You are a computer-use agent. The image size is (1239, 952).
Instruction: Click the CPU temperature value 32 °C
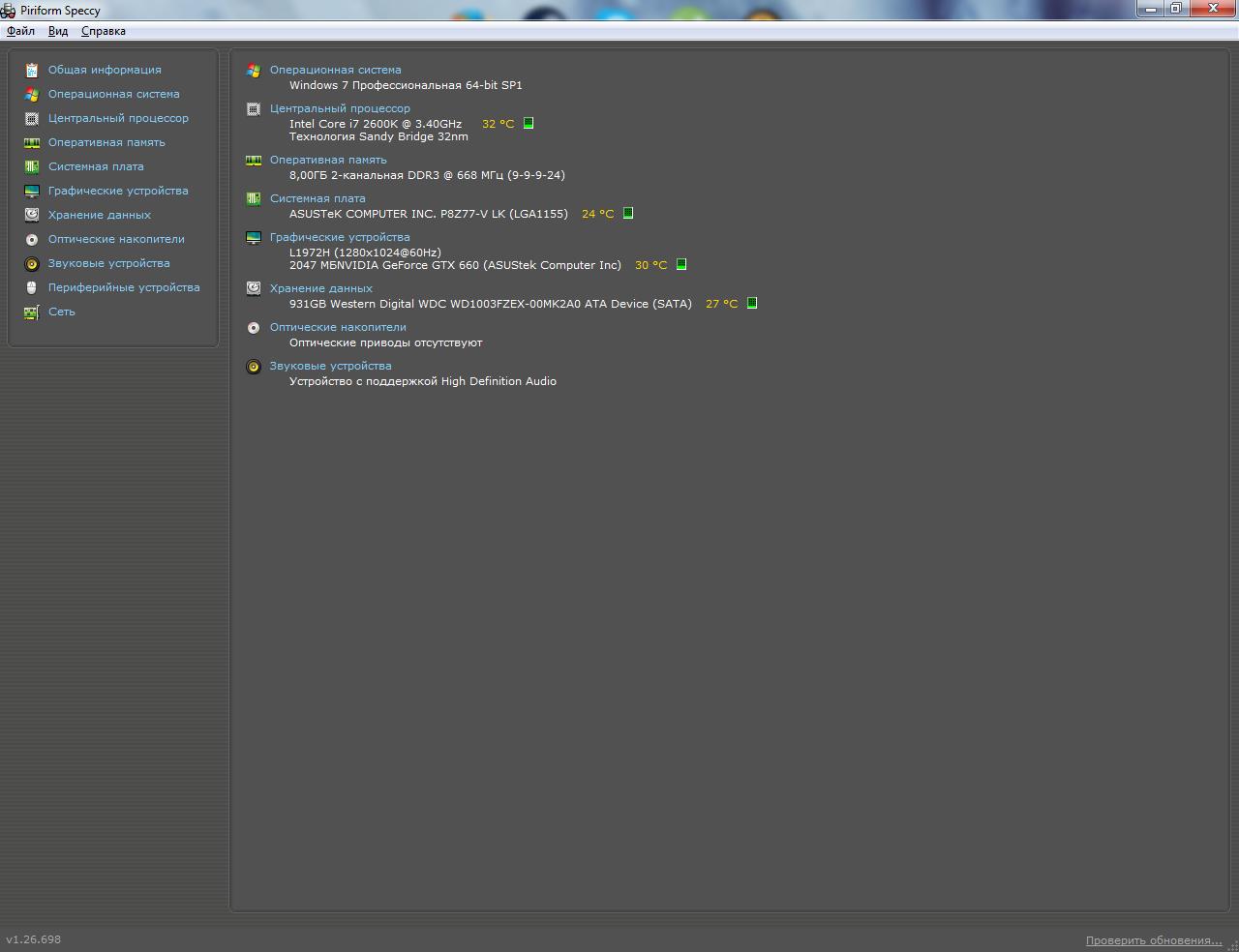pos(499,124)
